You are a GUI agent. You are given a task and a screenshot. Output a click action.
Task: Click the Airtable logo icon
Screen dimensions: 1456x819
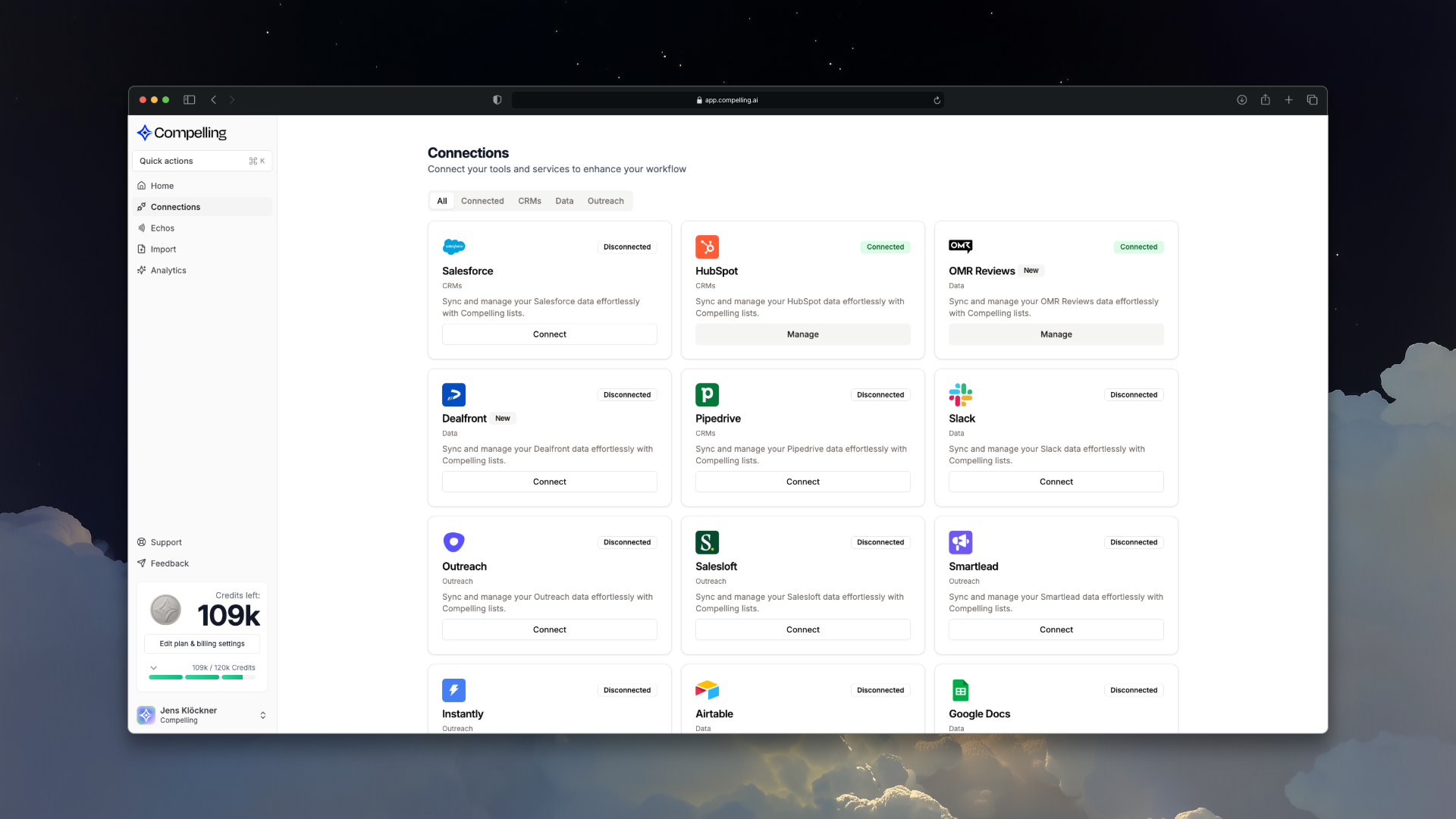click(x=707, y=689)
